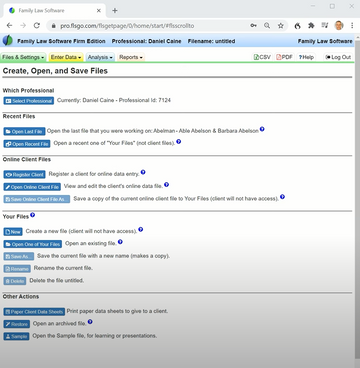The height and width of the screenshot is (368, 360).
Task: Log Out of the application
Action: pos(338,57)
